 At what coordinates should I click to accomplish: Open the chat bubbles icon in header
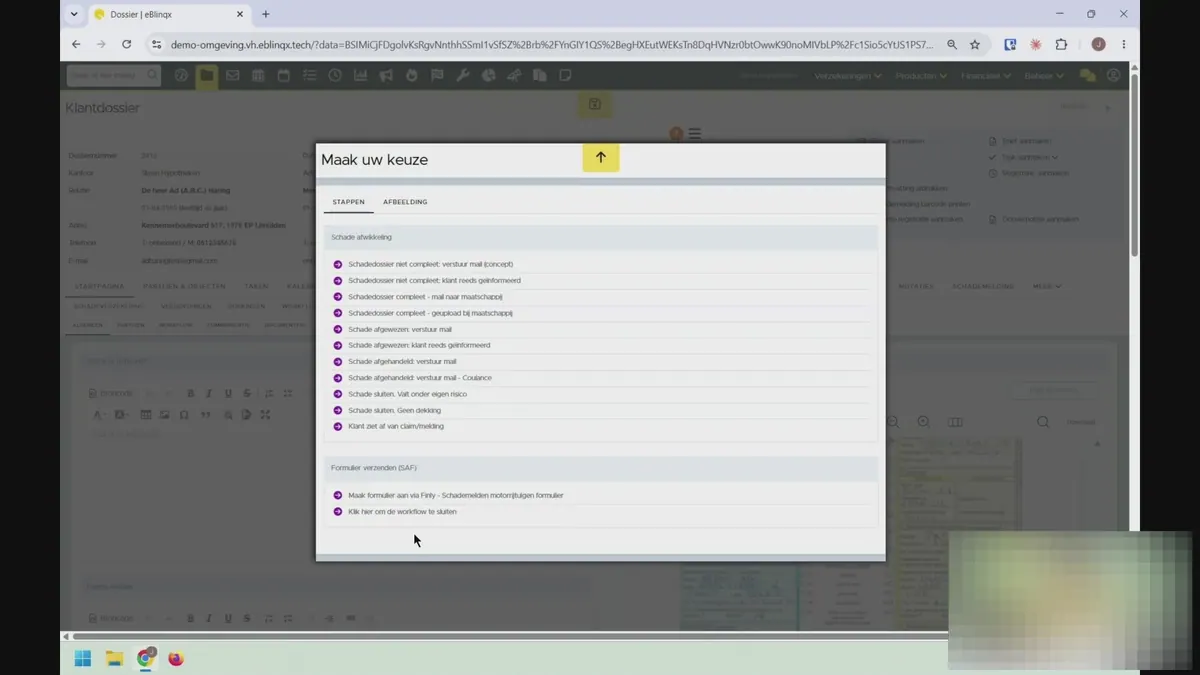(1087, 76)
